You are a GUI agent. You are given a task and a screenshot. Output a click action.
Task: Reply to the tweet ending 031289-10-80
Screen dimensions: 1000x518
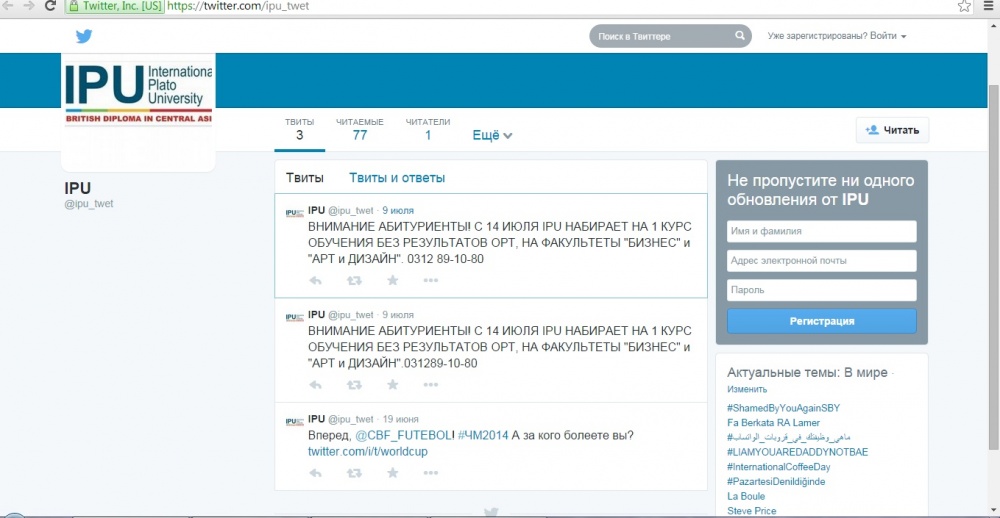pyautogui.click(x=315, y=385)
